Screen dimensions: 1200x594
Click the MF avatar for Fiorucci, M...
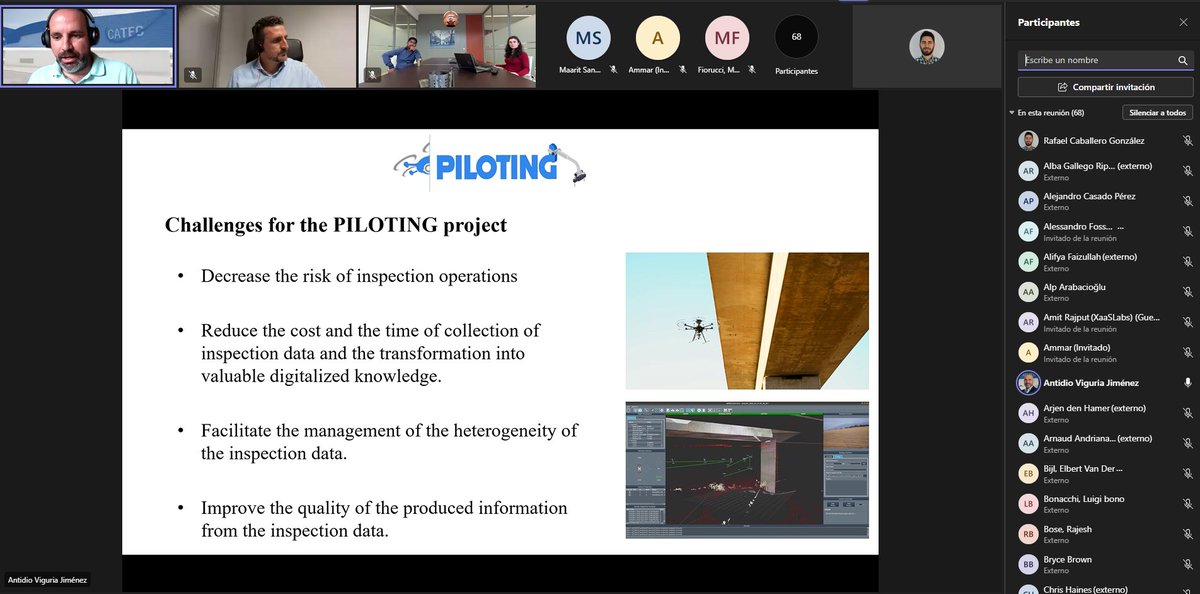[727, 38]
